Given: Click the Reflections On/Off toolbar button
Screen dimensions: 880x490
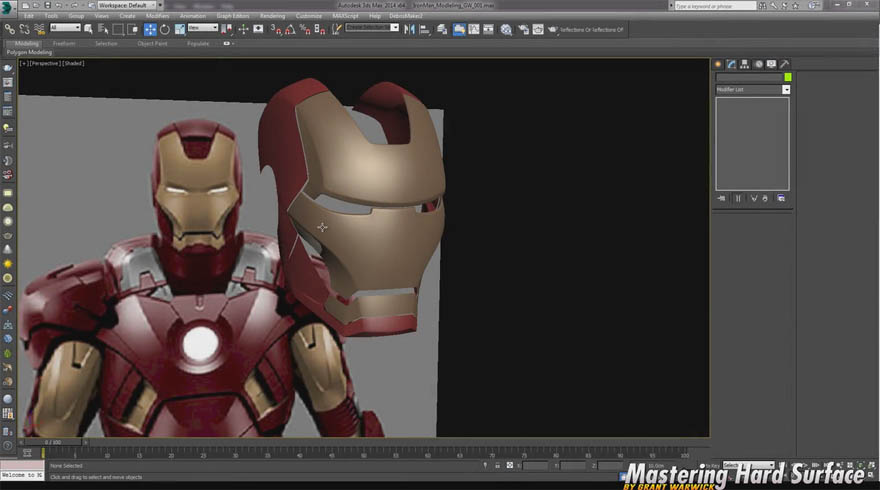Looking at the screenshot, I should (x=592, y=30).
